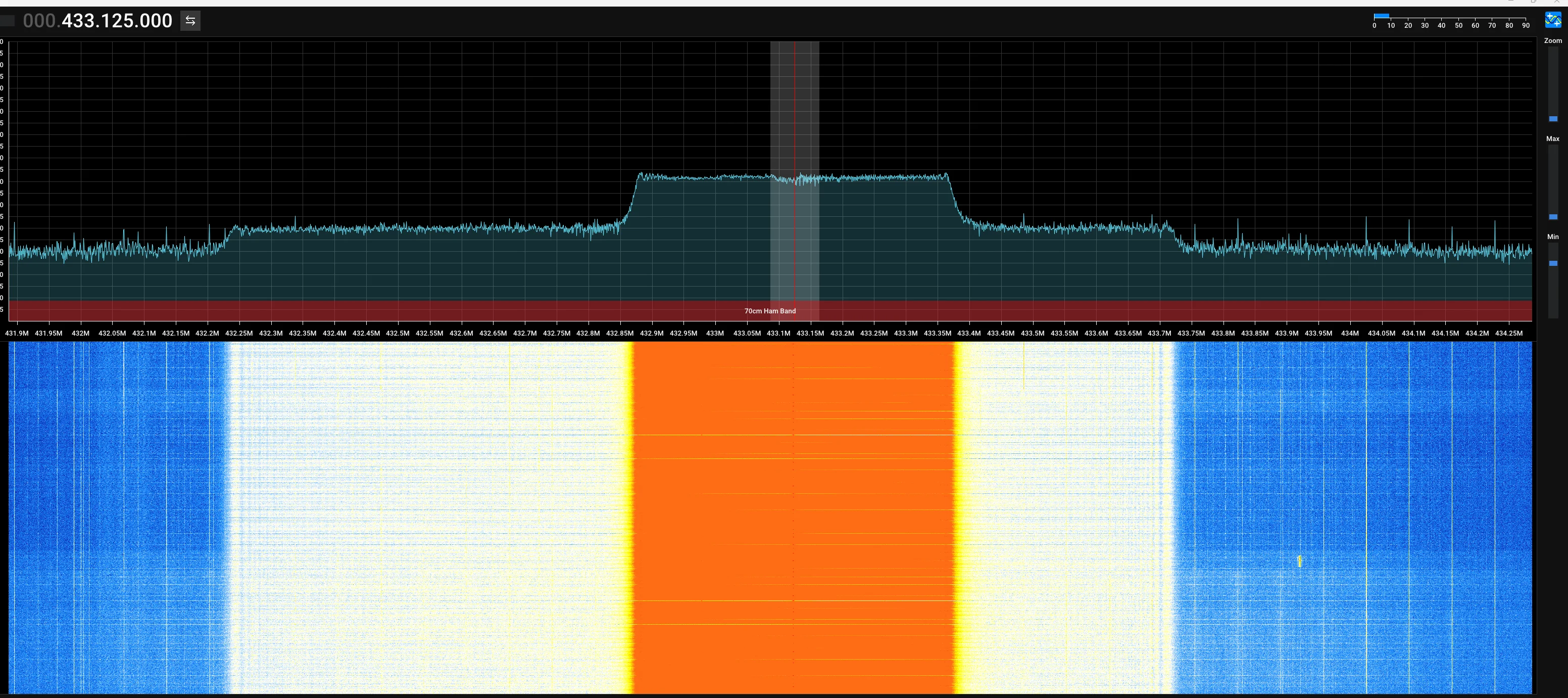The image size is (1568, 698).
Task: Click the SDR++ waveform logo icon
Action: pyautogui.click(x=1553, y=21)
